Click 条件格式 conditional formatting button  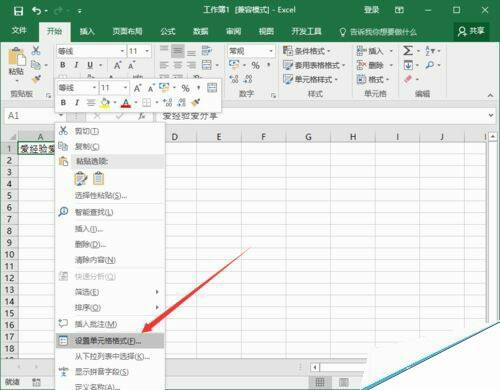coord(307,51)
